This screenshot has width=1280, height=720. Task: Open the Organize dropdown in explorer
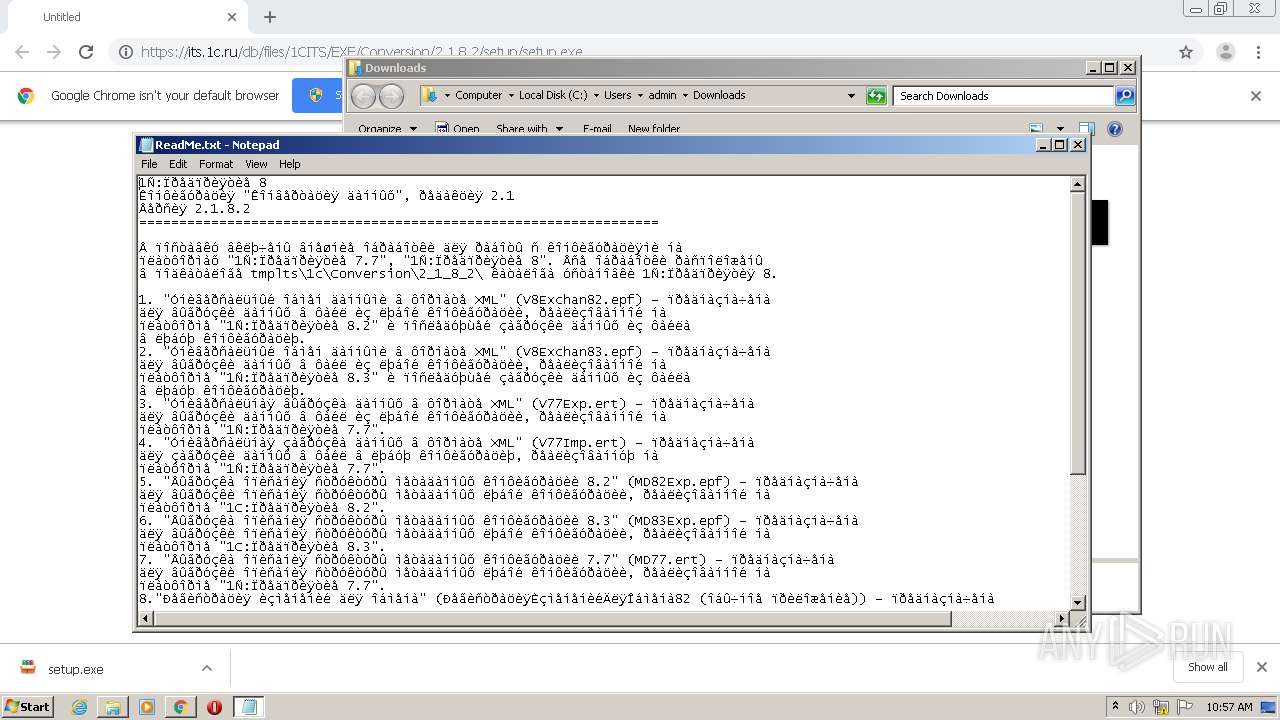point(387,129)
